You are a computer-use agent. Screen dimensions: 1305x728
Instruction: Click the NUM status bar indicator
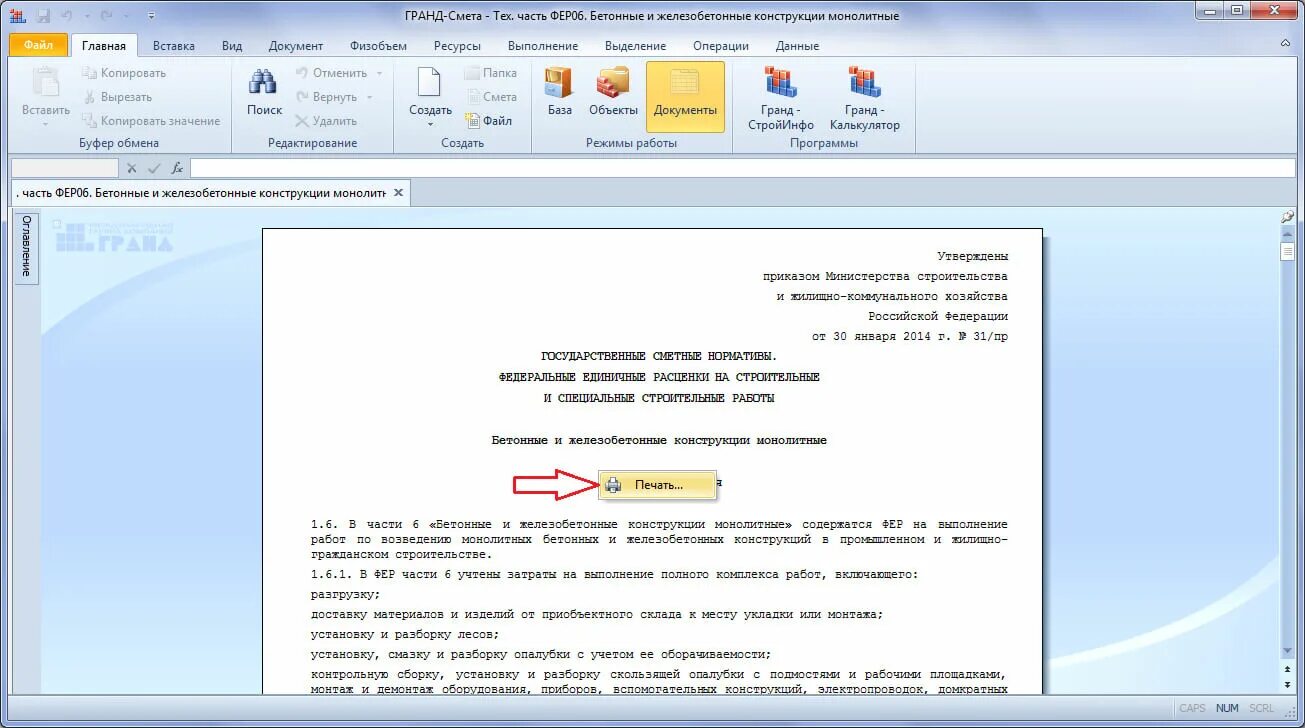[1227, 708]
